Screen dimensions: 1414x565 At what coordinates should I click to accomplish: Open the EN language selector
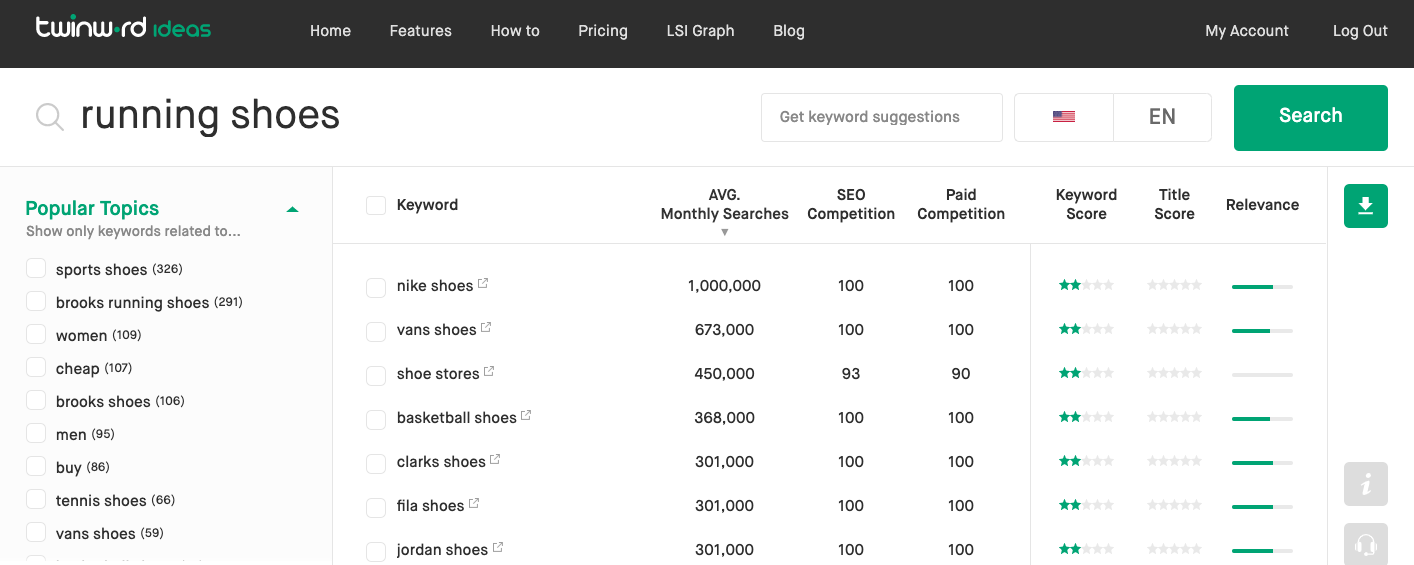tap(1162, 117)
